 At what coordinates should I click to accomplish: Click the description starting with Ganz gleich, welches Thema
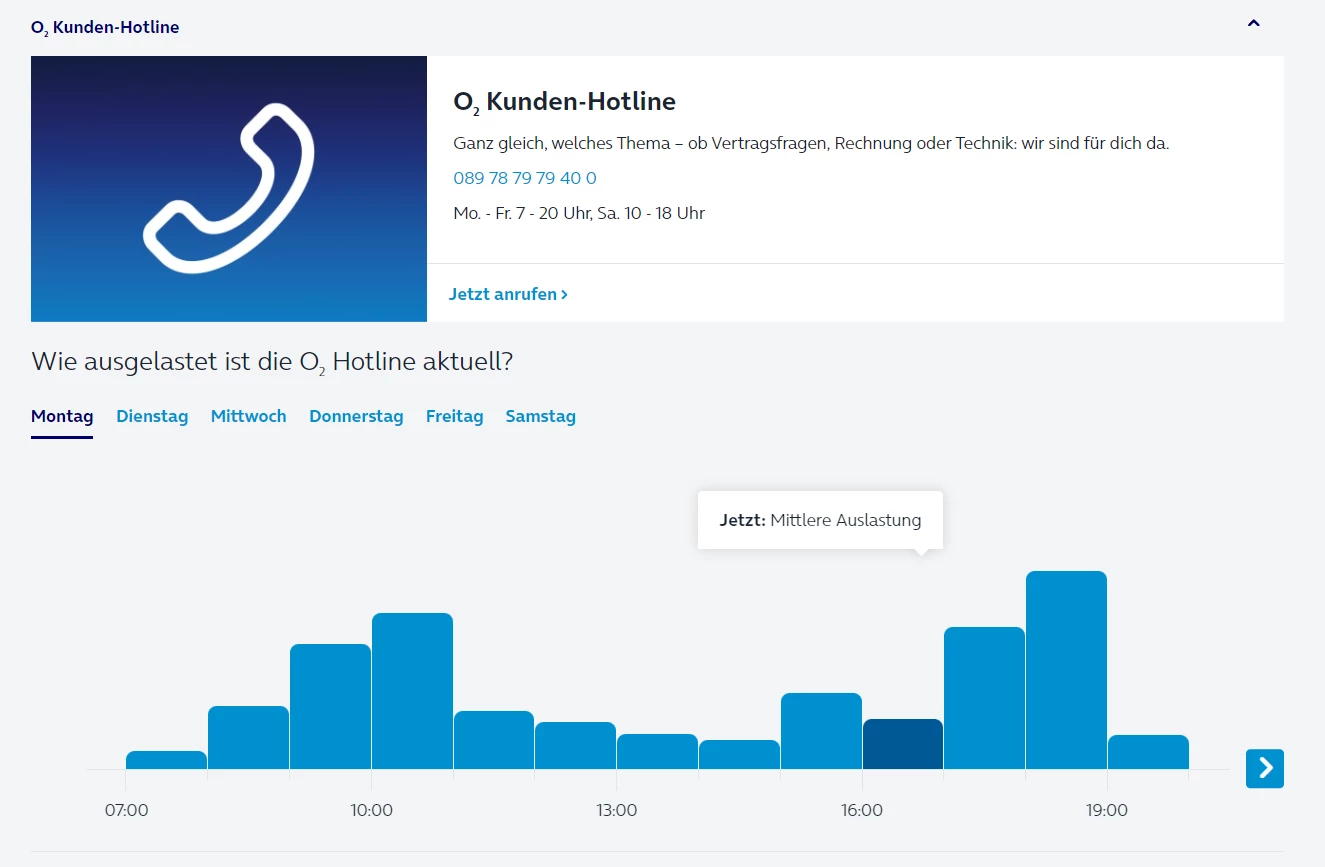click(x=811, y=143)
